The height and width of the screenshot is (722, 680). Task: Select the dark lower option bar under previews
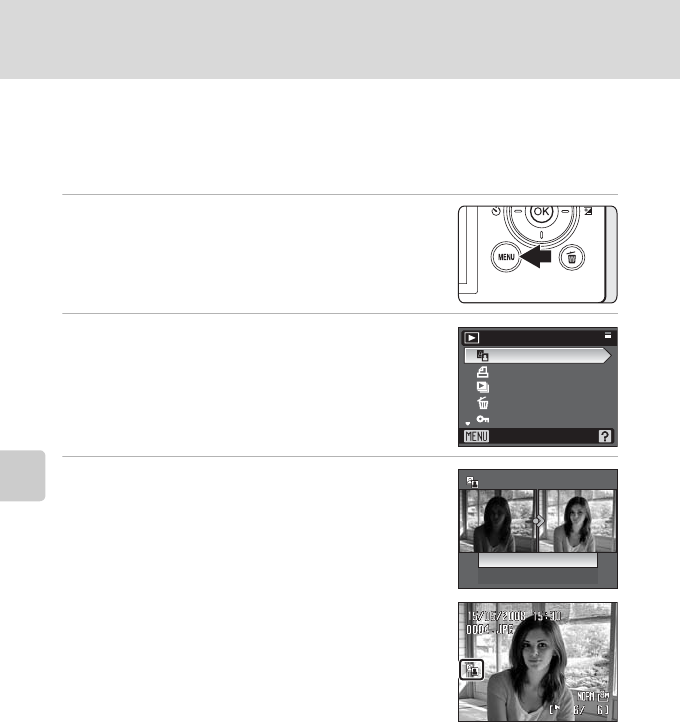538,576
